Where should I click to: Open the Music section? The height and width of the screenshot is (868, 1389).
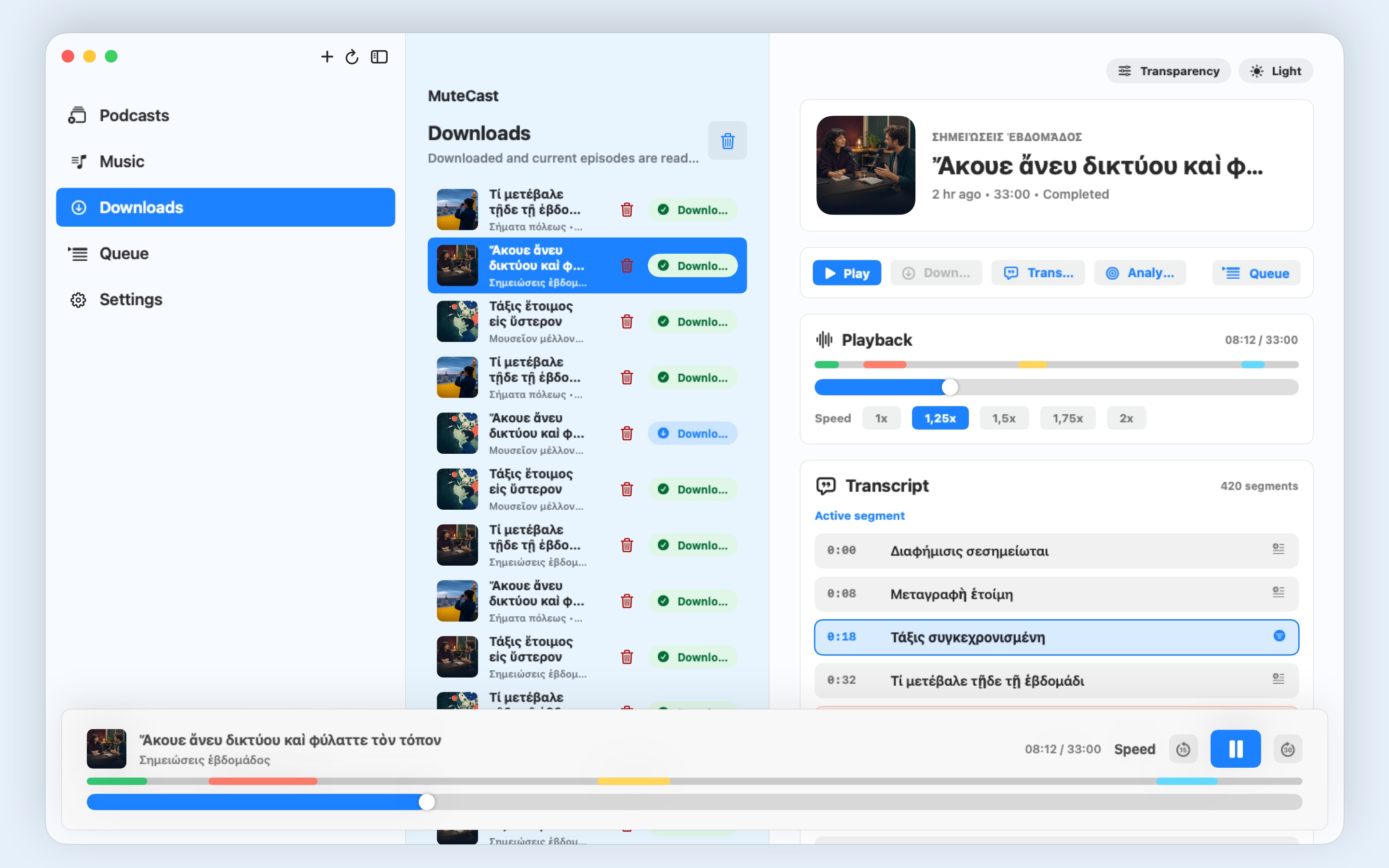pos(226,162)
